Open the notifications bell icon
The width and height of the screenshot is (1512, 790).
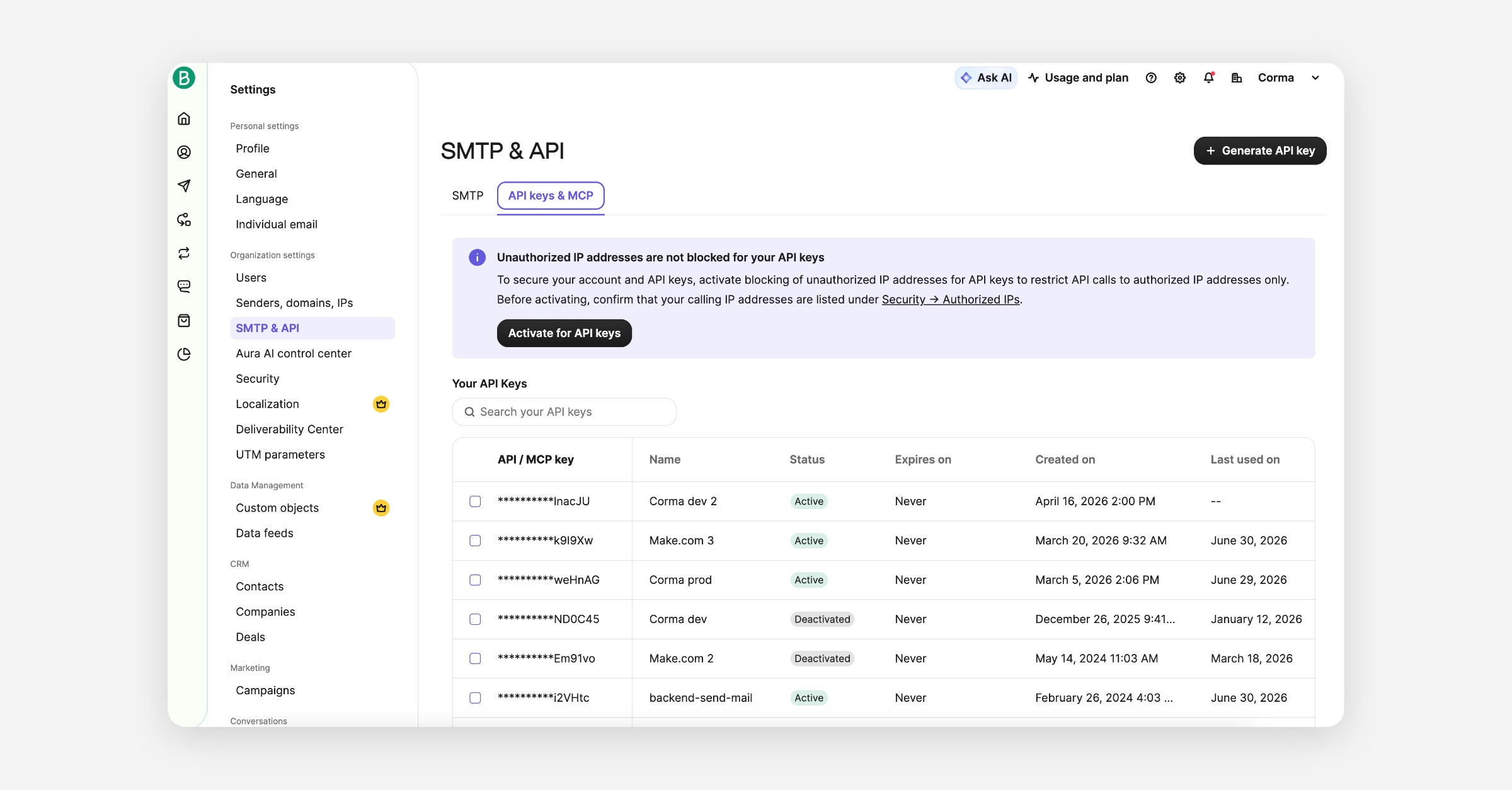point(1208,77)
